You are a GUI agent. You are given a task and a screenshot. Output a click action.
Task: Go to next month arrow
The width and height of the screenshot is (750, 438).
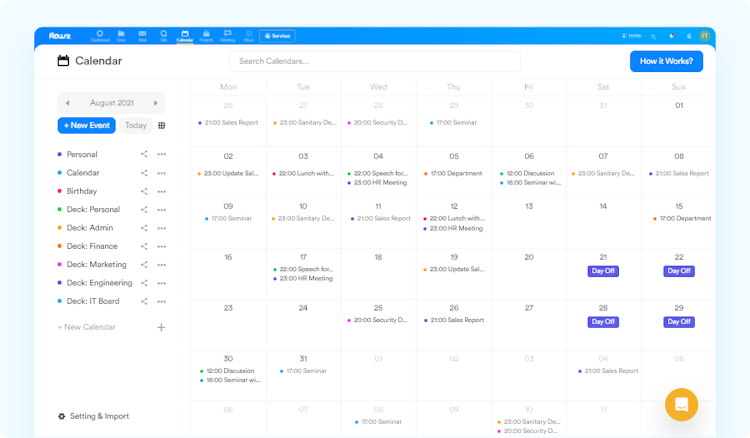(x=155, y=103)
